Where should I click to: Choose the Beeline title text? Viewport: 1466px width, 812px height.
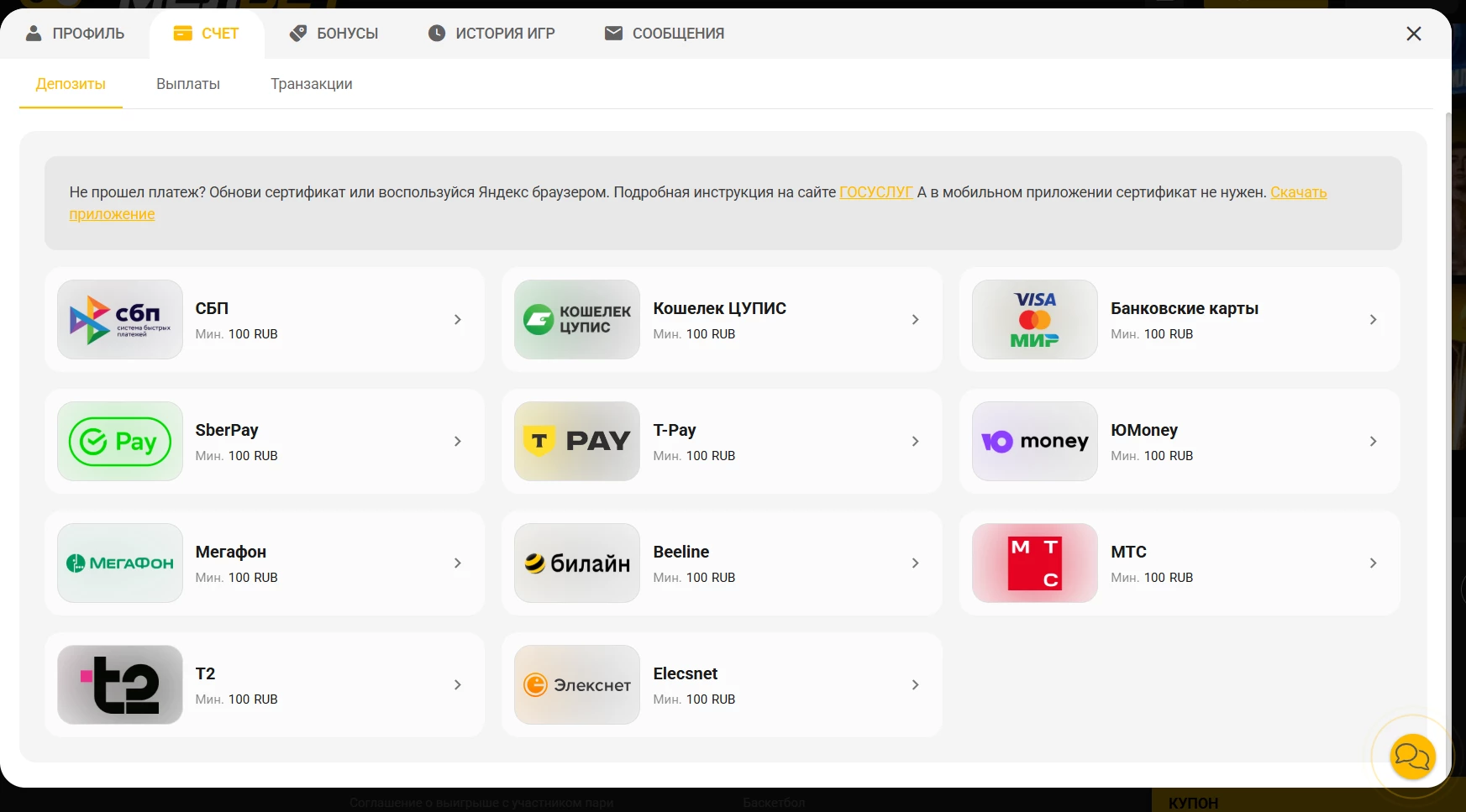[681, 552]
